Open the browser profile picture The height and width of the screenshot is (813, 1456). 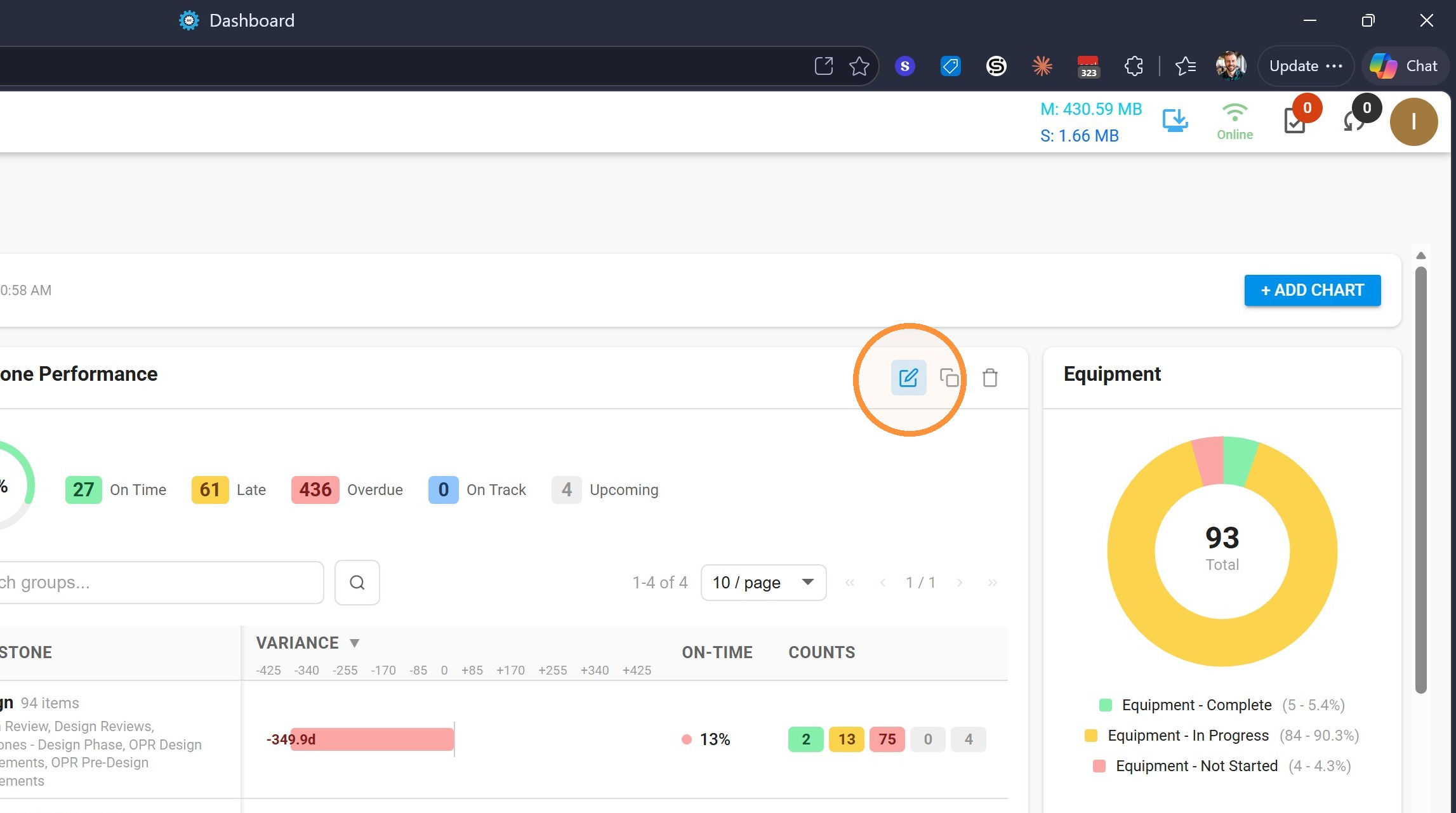pyautogui.click(x=1231, y=66)
